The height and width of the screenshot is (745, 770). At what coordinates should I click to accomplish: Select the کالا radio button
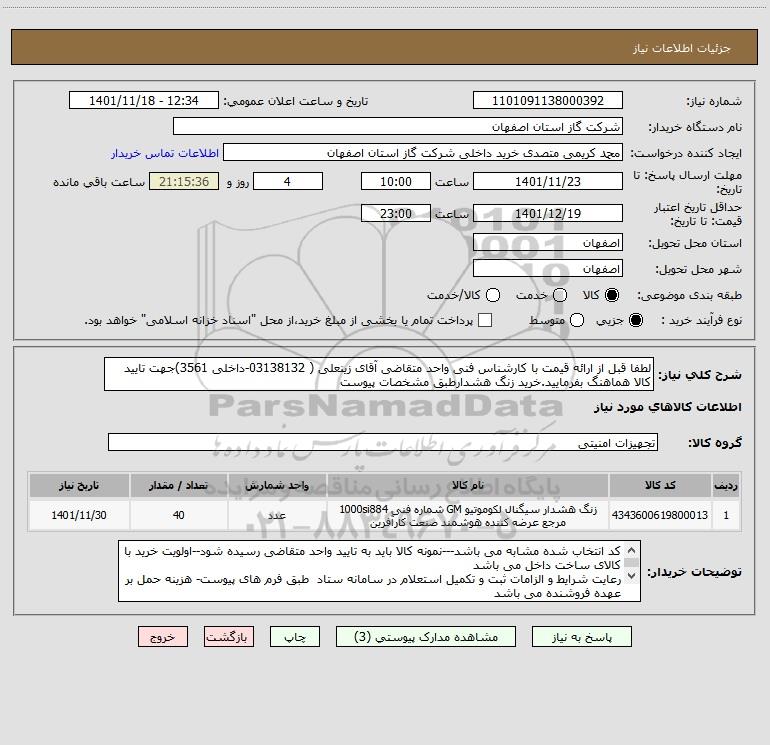(612, 295)
